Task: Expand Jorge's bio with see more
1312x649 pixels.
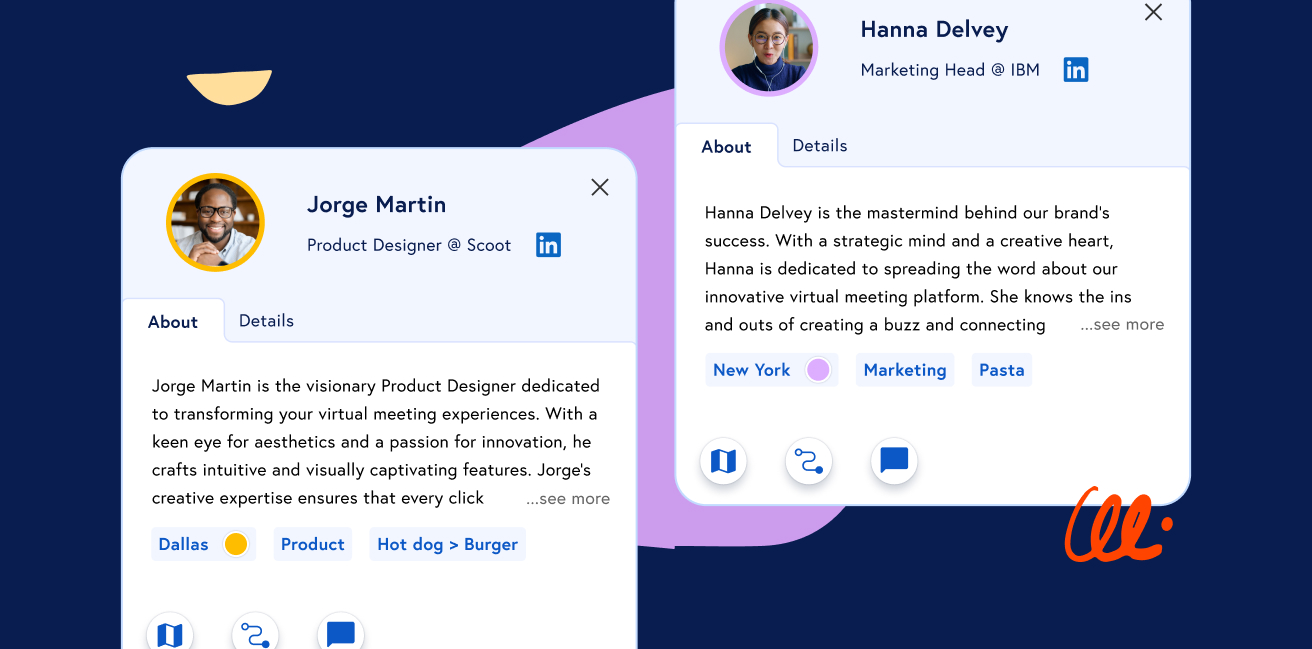Action: coord(568,499)
